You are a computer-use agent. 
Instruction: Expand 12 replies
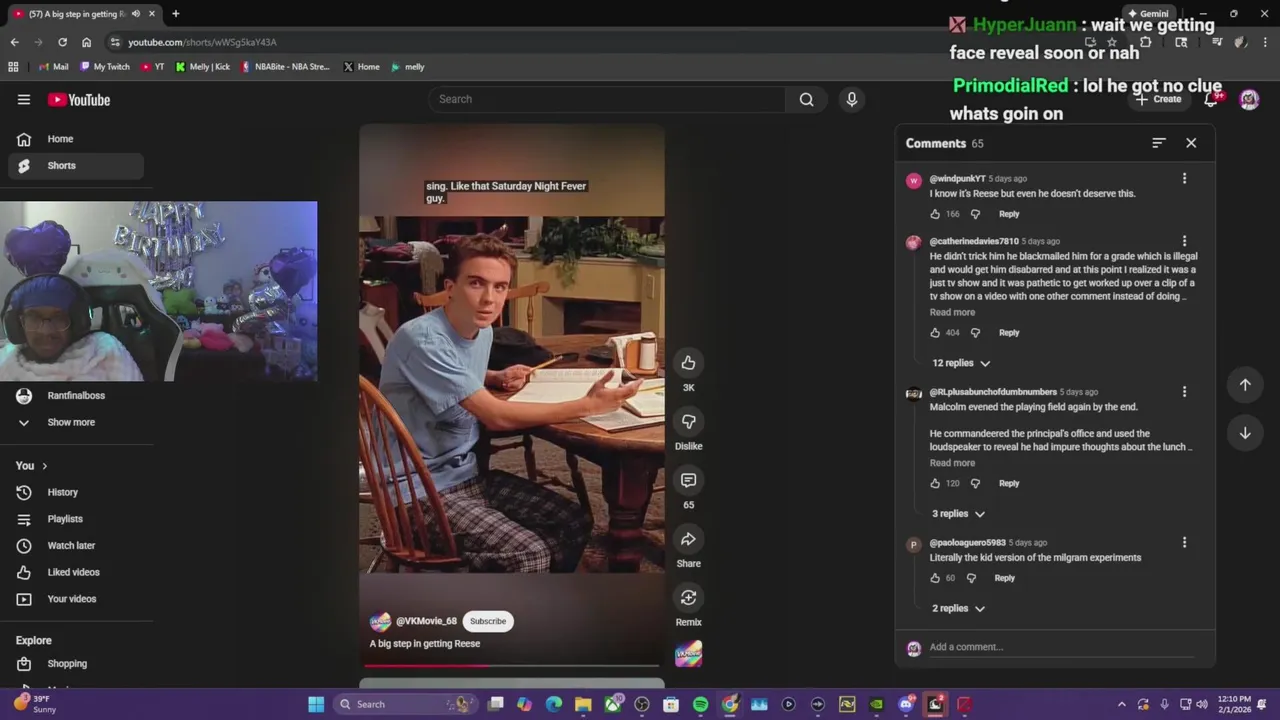click(961, 363)
